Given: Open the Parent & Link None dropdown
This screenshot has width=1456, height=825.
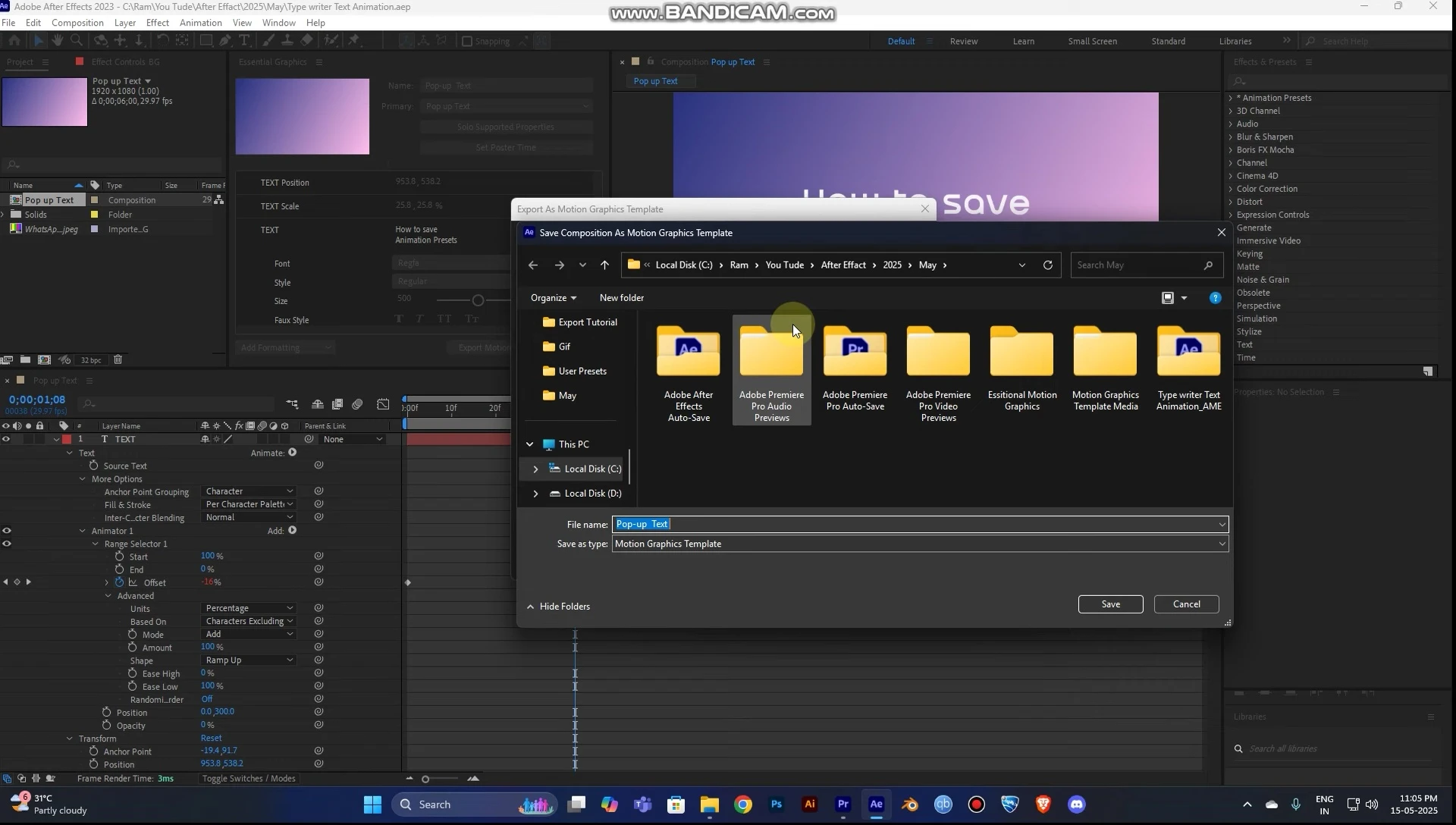Looking at the screenshot, I should [353, 439].
